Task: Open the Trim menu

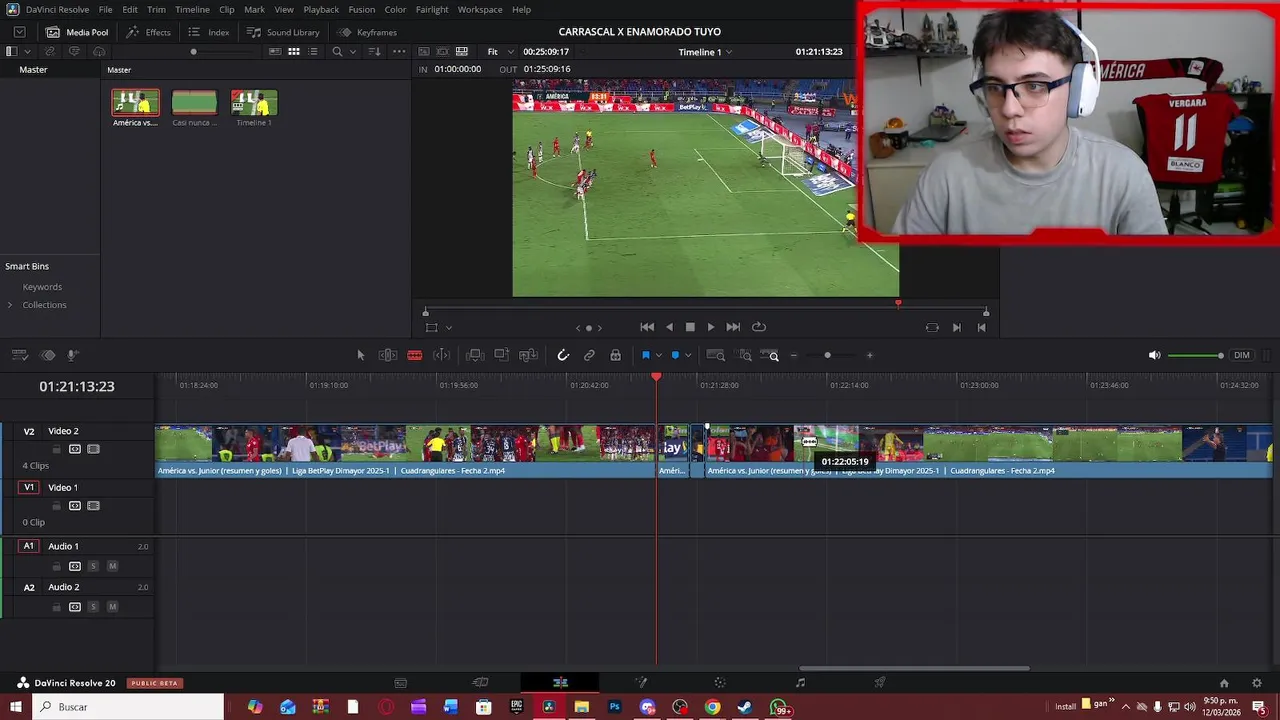Action: (x=156, y=9)
